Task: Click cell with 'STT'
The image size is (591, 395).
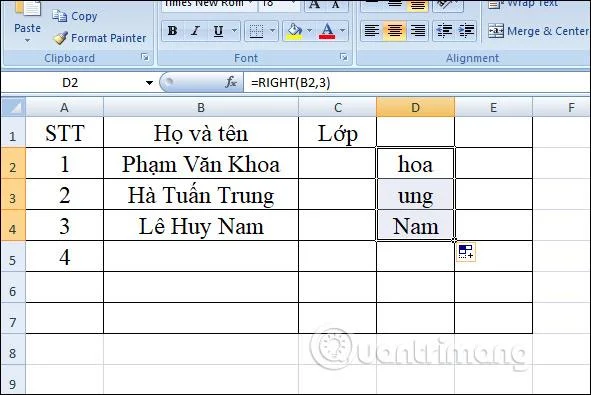Action: click(64, 133)
